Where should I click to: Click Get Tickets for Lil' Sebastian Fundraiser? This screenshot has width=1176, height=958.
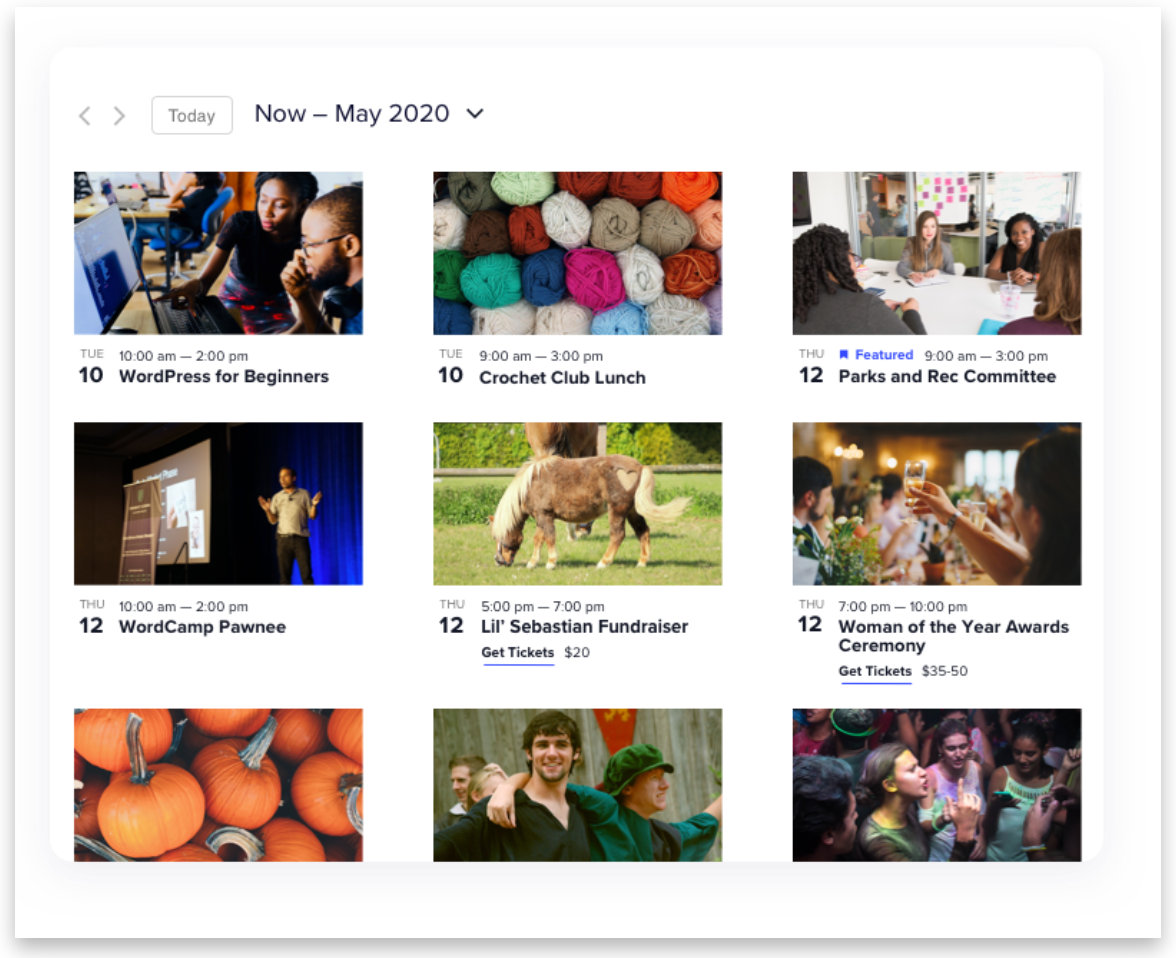tap(517, 653)
